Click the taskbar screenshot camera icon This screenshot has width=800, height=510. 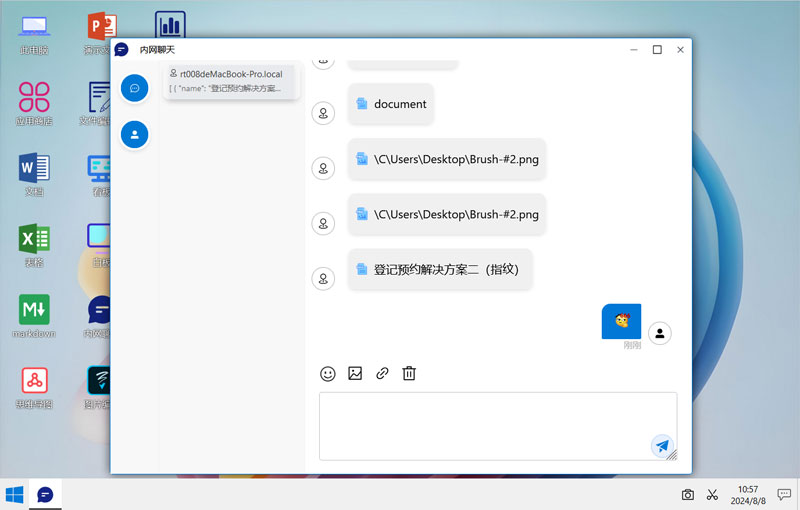click(x=688, y=494)
